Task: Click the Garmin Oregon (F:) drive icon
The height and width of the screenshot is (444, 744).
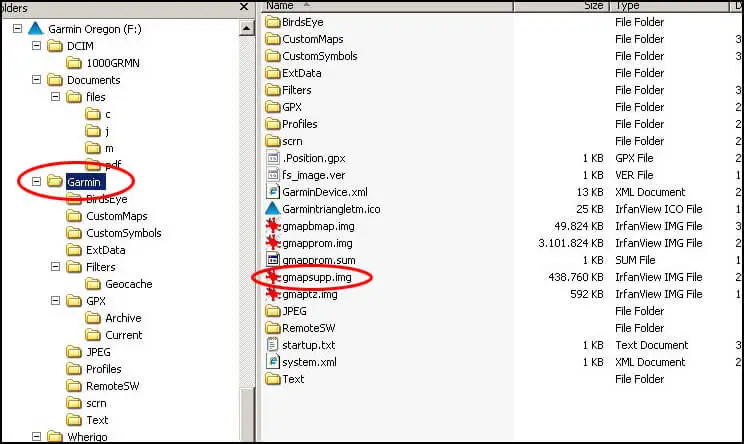Action: tap(36, 28)
